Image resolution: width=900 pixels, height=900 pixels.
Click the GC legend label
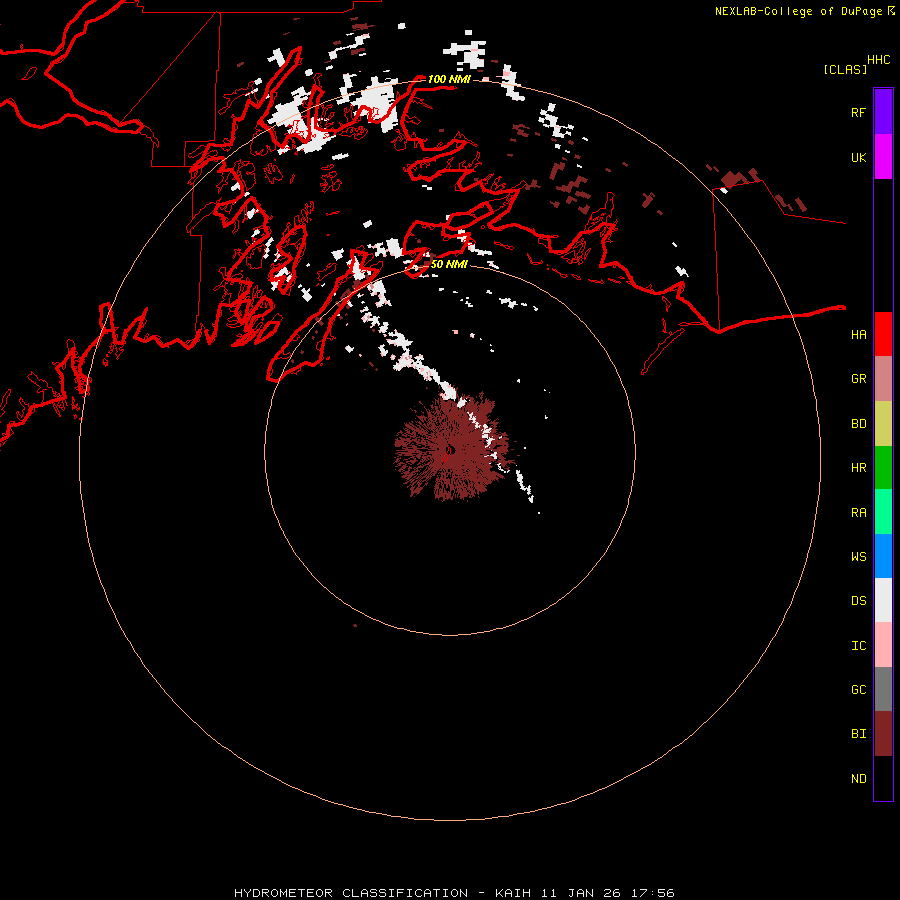(858, 690)
